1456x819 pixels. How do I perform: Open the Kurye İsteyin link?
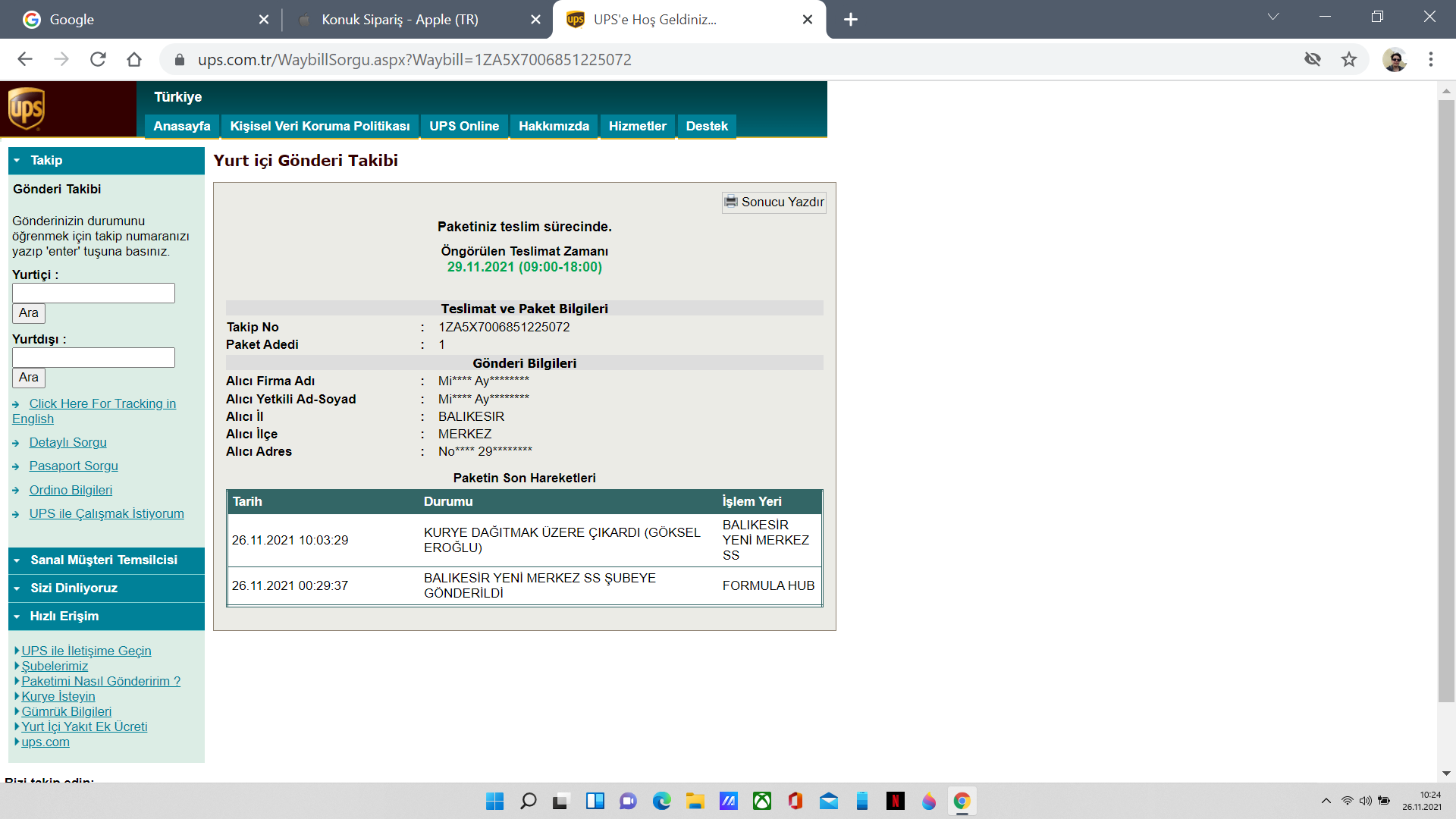click(58, 696)
